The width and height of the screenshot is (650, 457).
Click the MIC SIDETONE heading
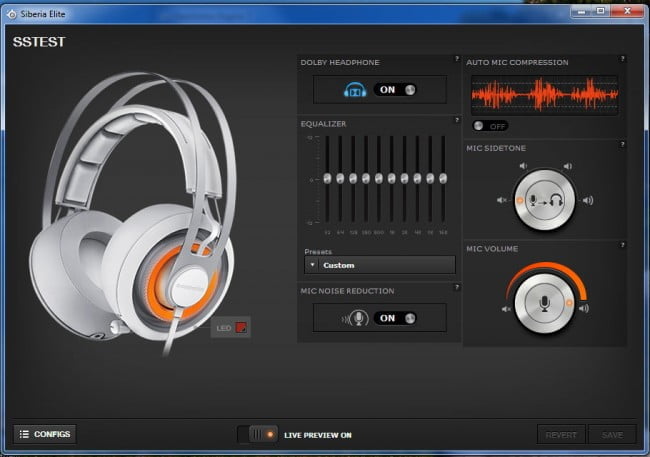pyautogui.click(x=496, y=148)
